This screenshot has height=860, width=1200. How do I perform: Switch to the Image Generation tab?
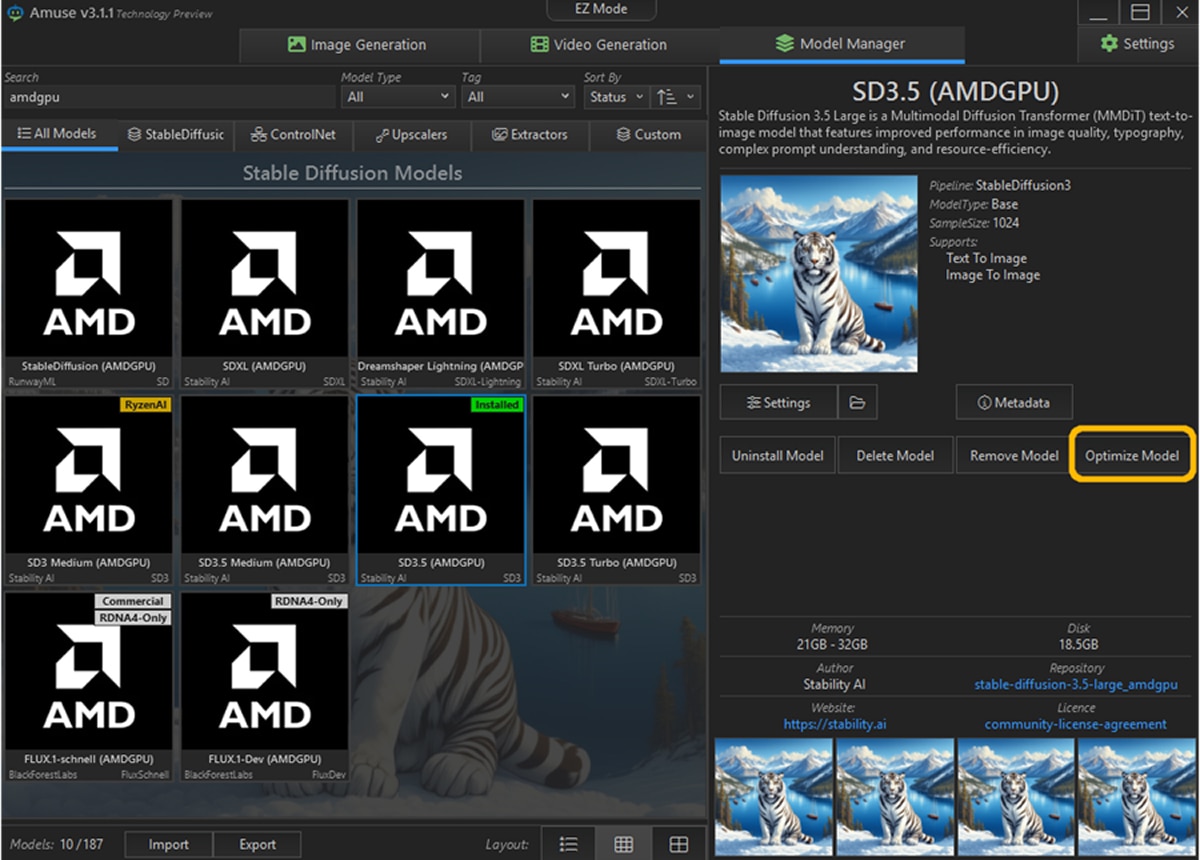(x=358, y=45)
